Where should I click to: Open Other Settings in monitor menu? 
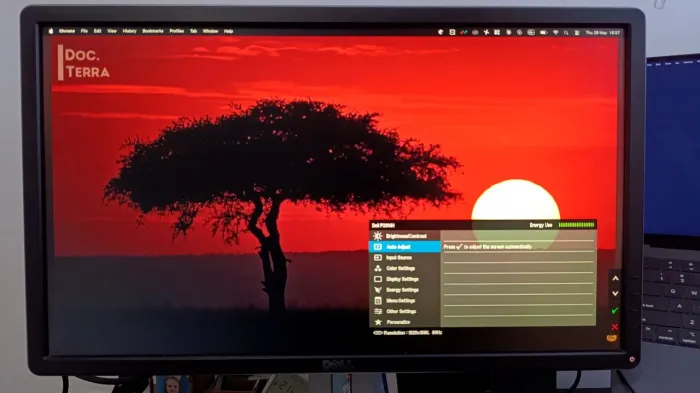[405, 311]
